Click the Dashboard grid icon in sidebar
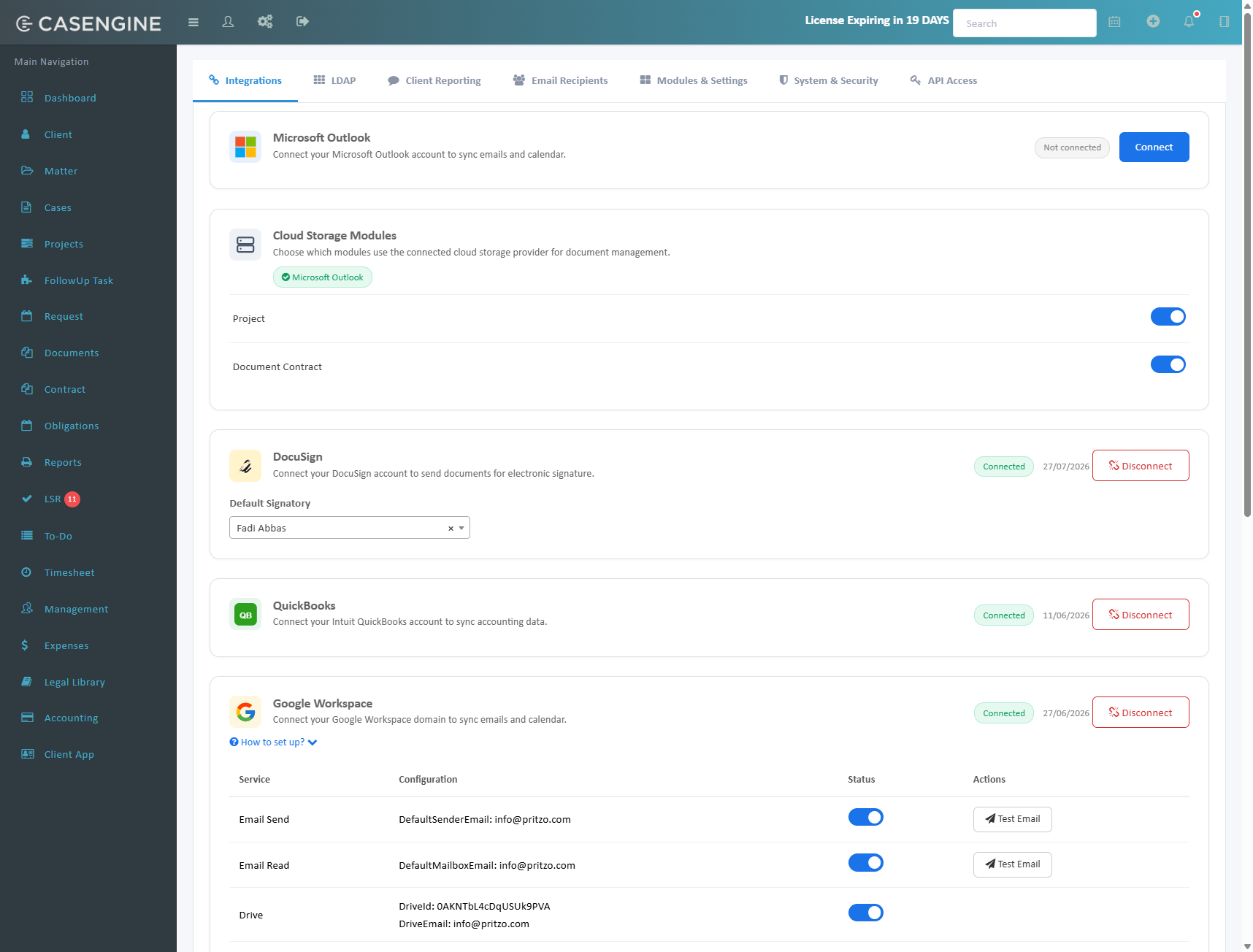Screen dimensions: 1253x952 (x=27, y=97)
